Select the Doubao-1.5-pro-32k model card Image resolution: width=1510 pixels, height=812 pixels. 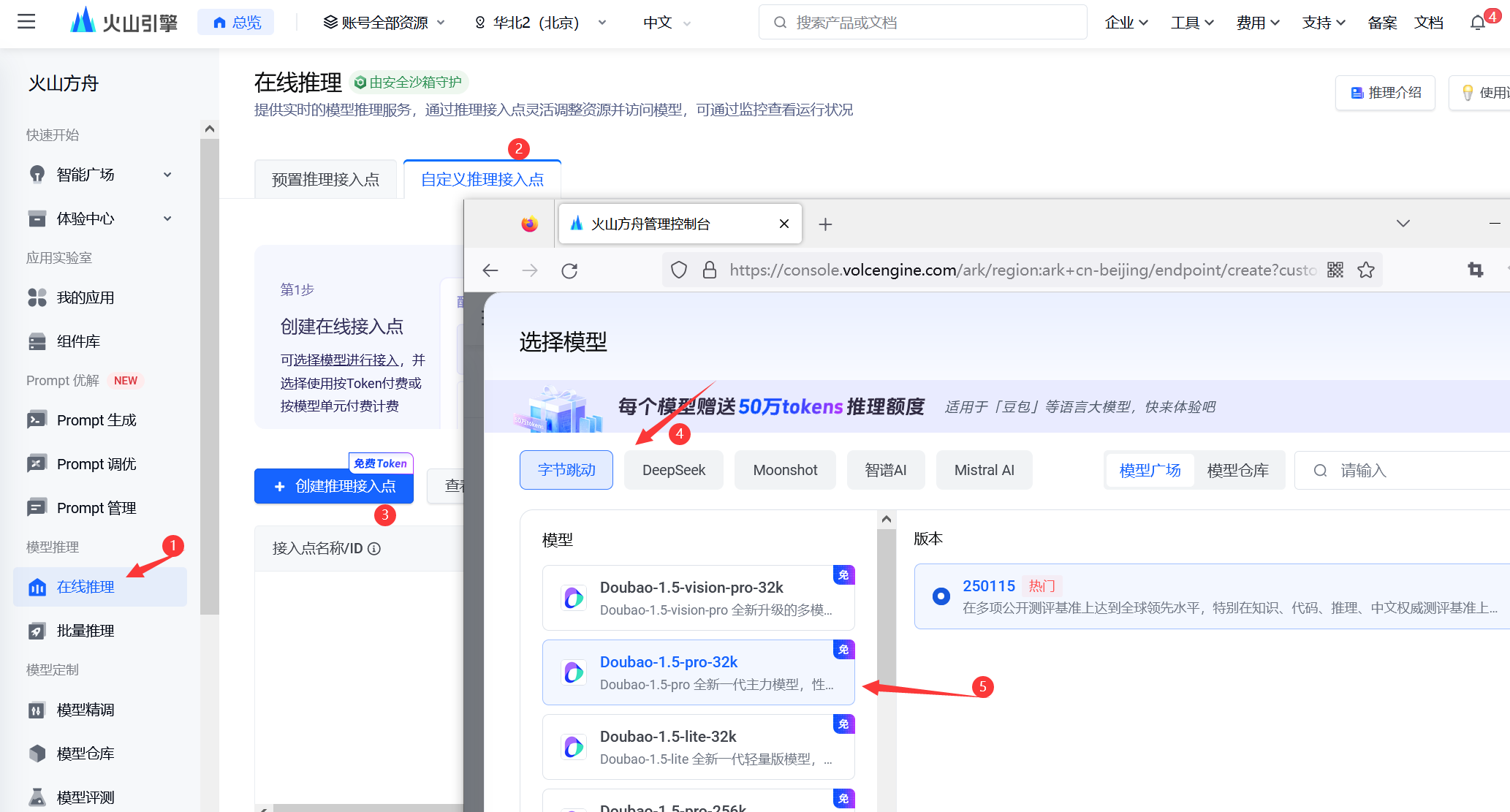click(699, 672)
